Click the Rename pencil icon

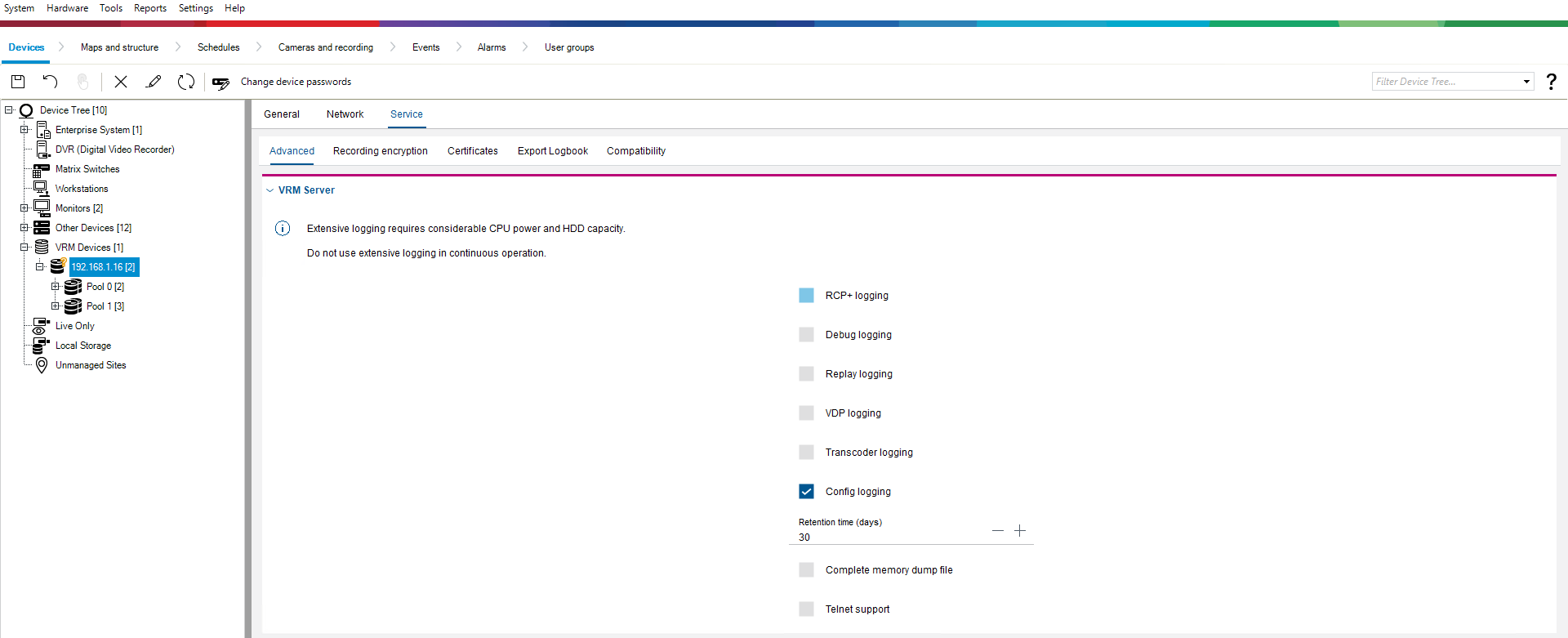coord(154,82)
